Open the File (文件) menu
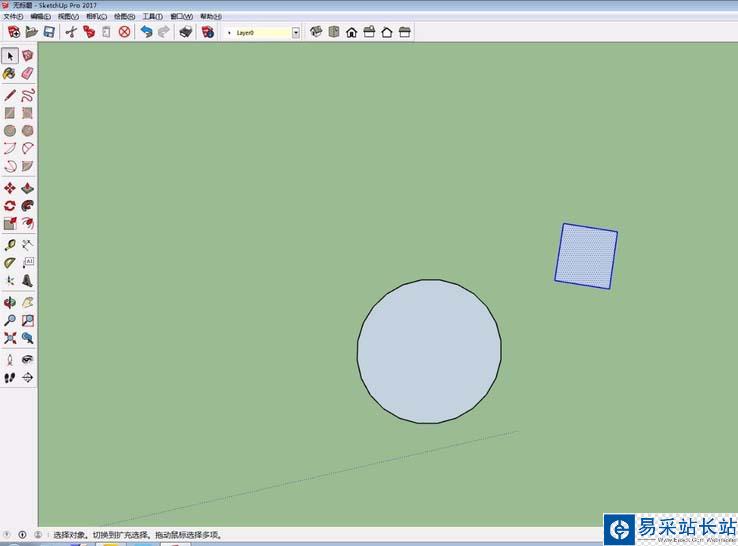The width and height of the screenshot is (738, 546). pyautogui.click(x=13, y=16)
